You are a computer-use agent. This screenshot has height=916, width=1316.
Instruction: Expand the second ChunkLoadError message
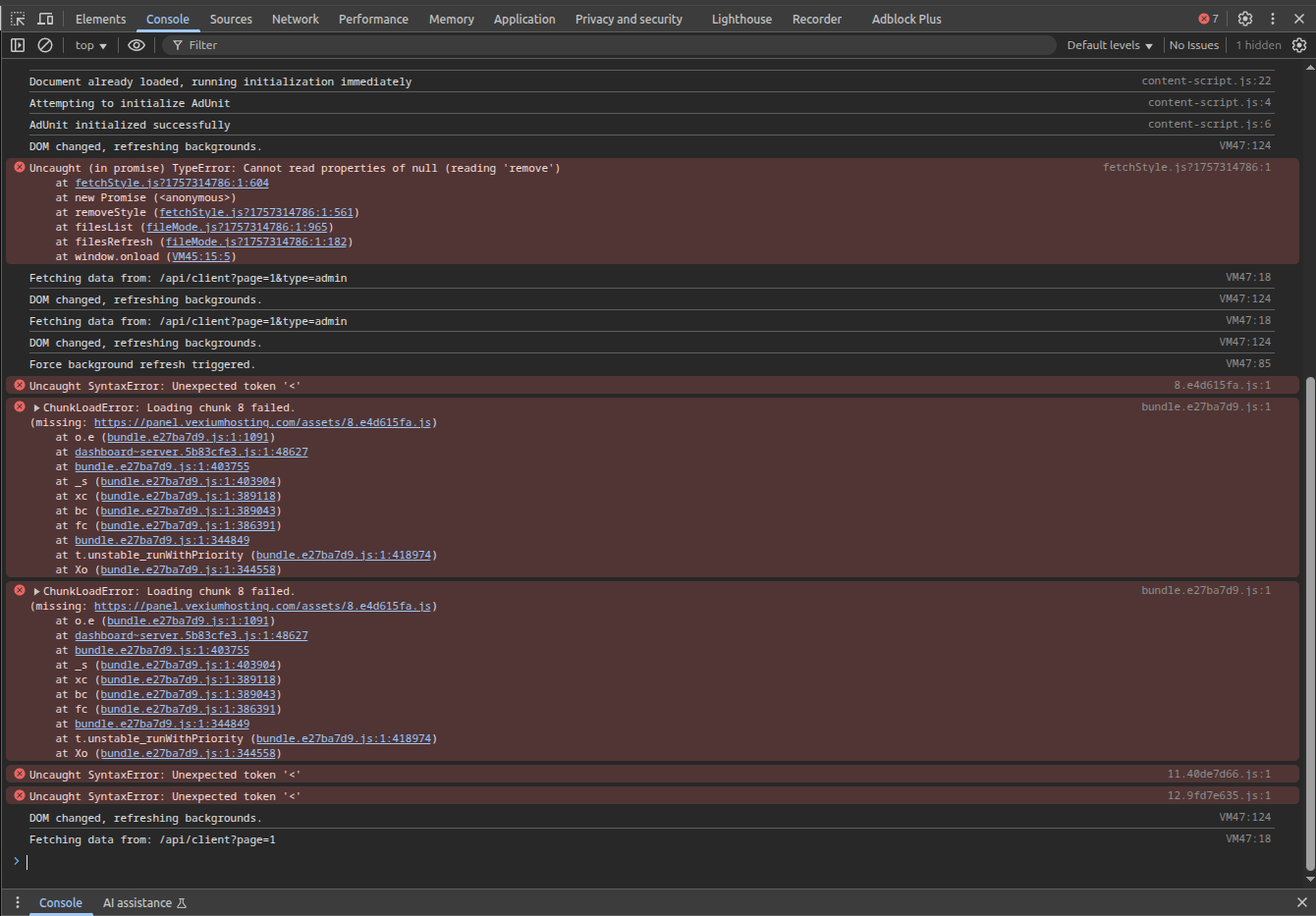[36, 592]
